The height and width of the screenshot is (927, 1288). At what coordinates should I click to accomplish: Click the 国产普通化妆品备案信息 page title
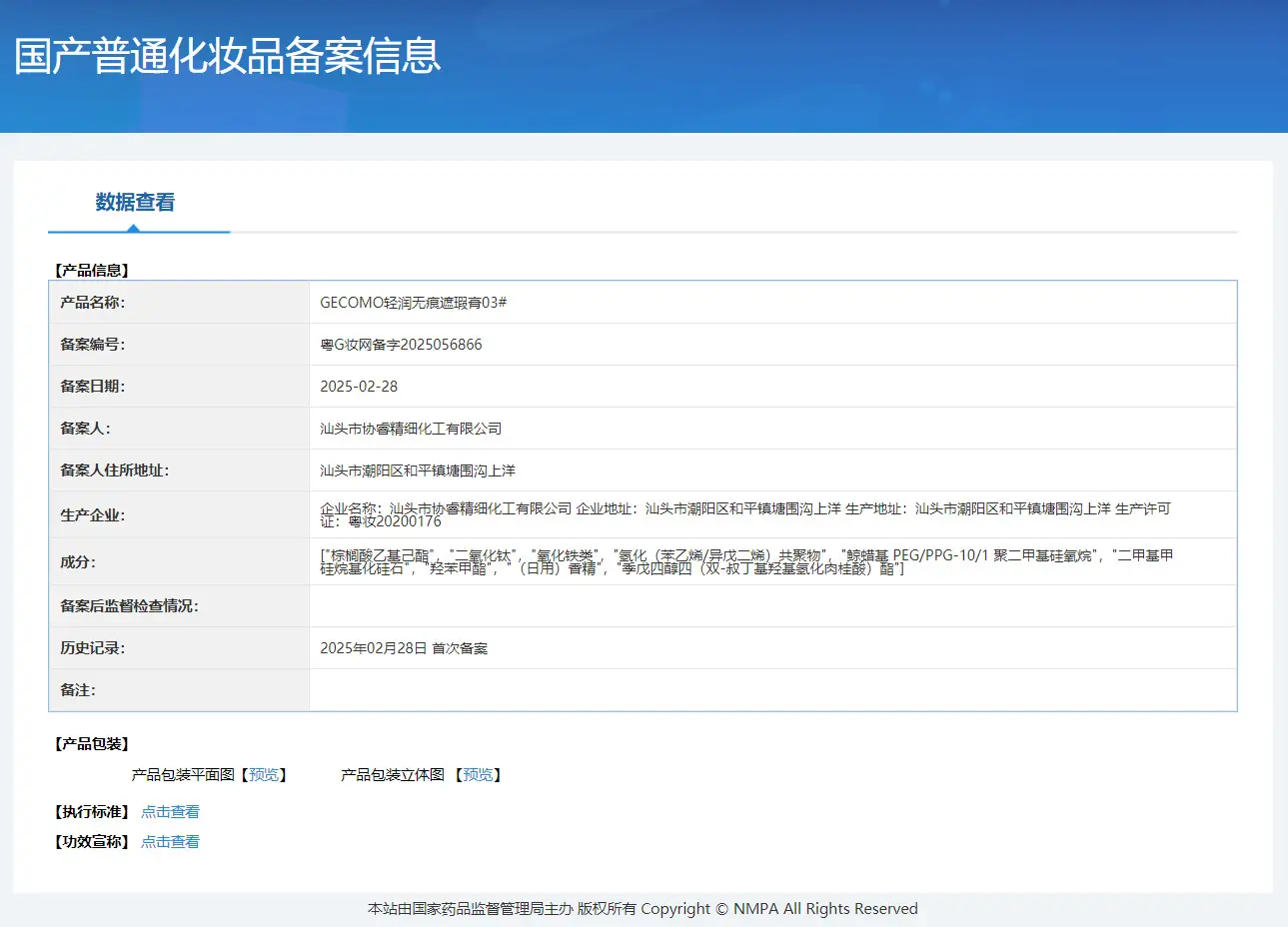point(228,56)
